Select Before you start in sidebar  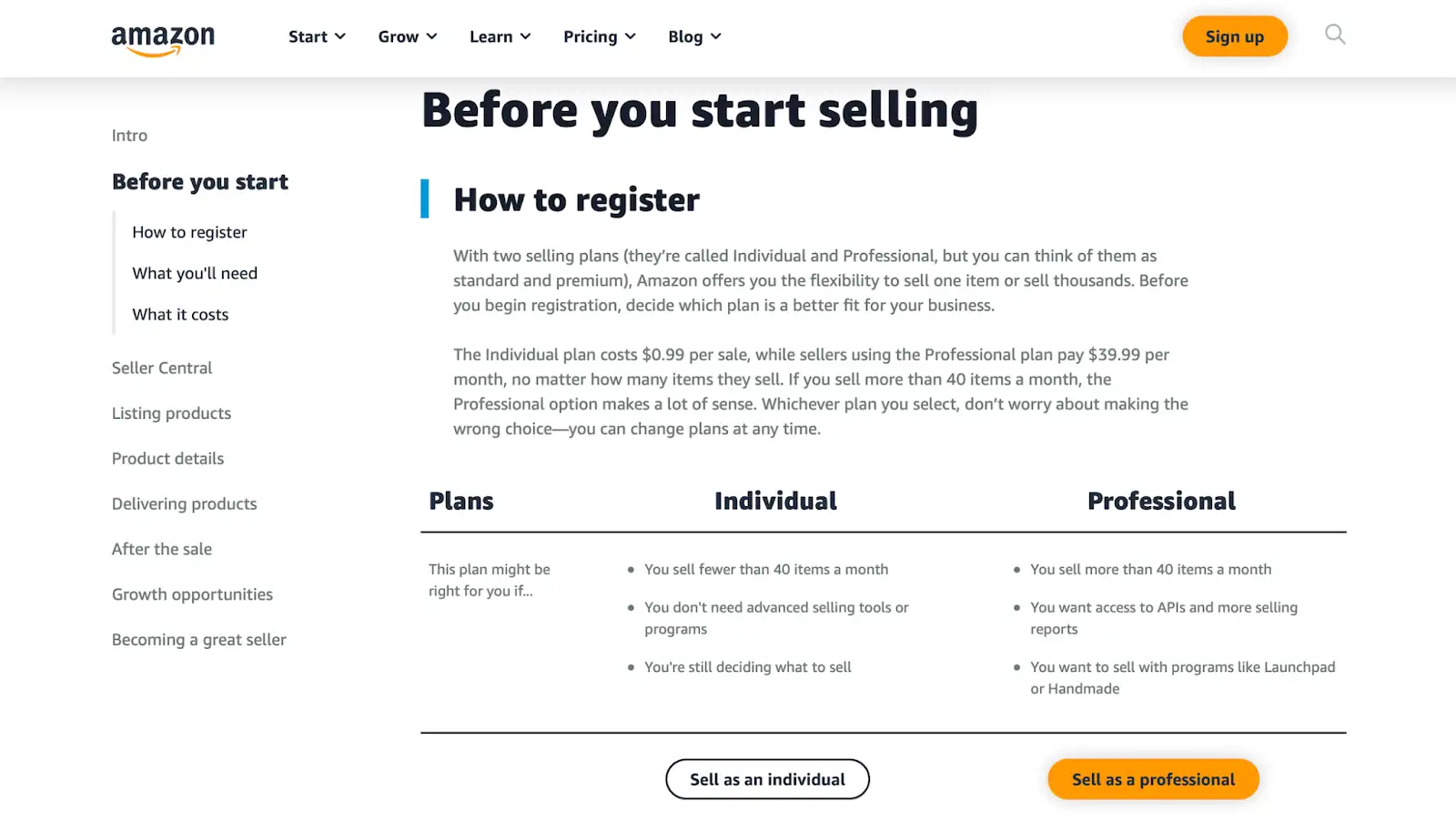(x=199, y=181)
